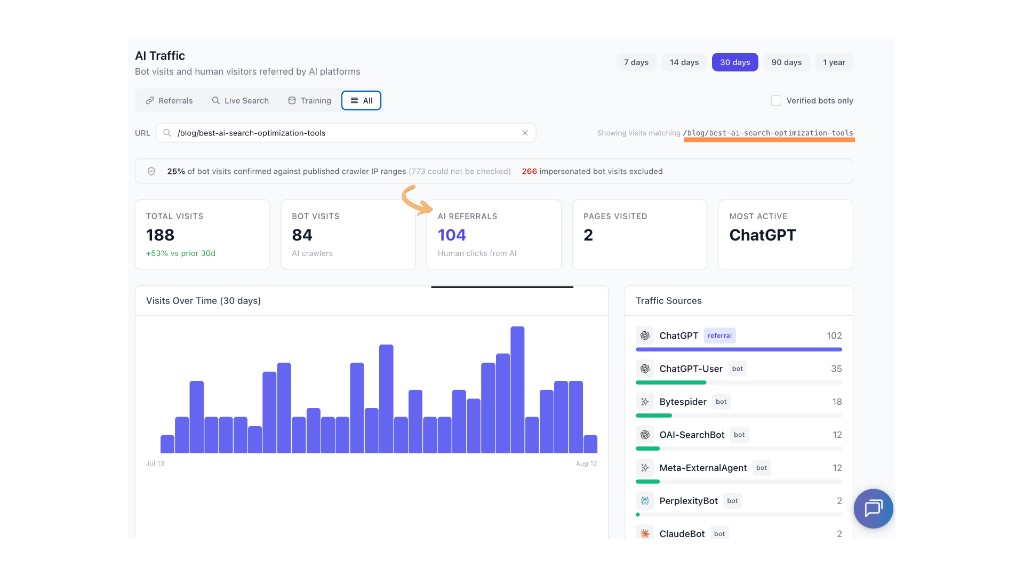
Task: Click the tallest bar in visits chart
Action: (x=517, y=390)
